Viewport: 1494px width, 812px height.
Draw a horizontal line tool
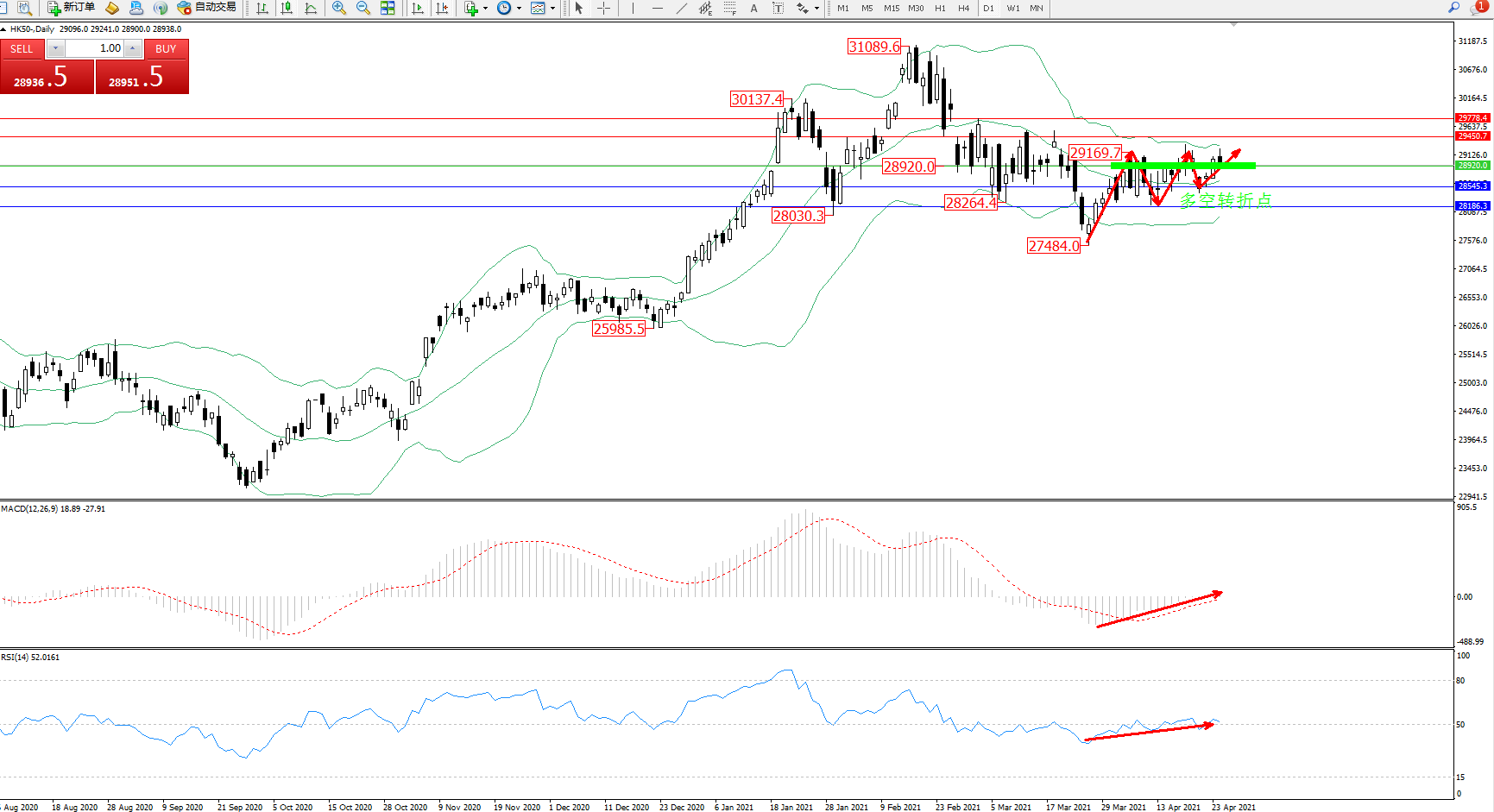click(x=658, y=8)
